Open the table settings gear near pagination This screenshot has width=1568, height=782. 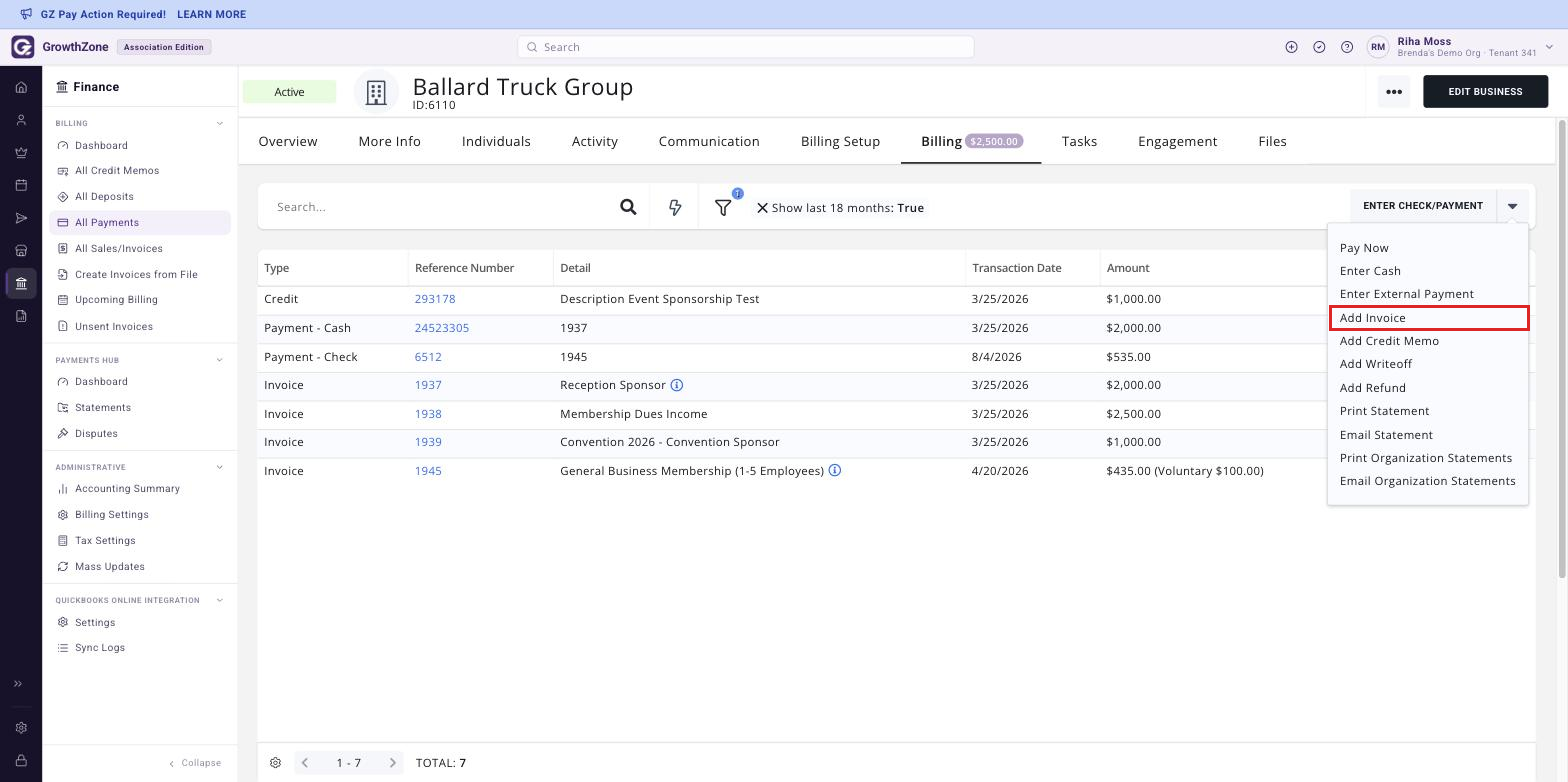pos(275,763)
